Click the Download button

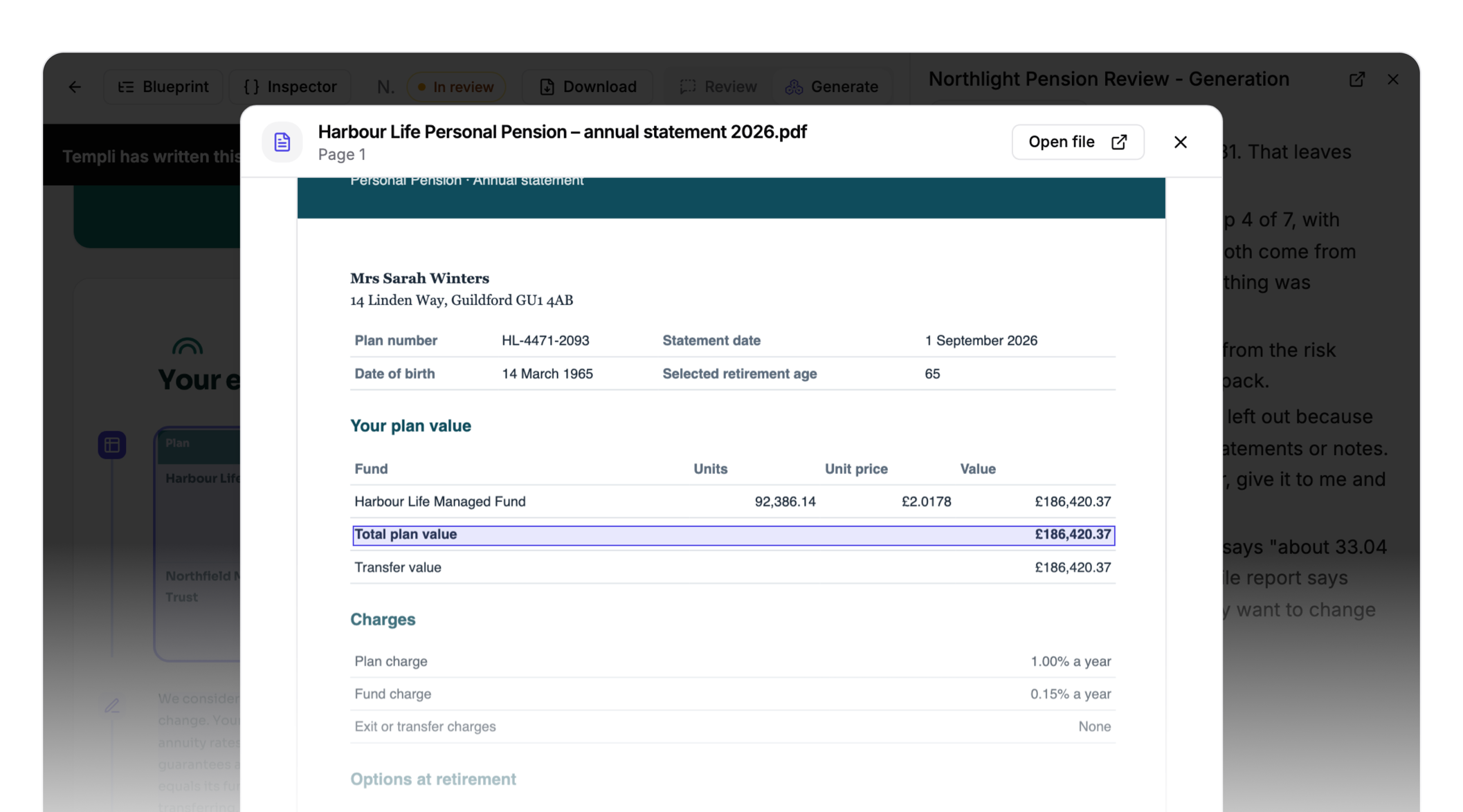(588, 87)
